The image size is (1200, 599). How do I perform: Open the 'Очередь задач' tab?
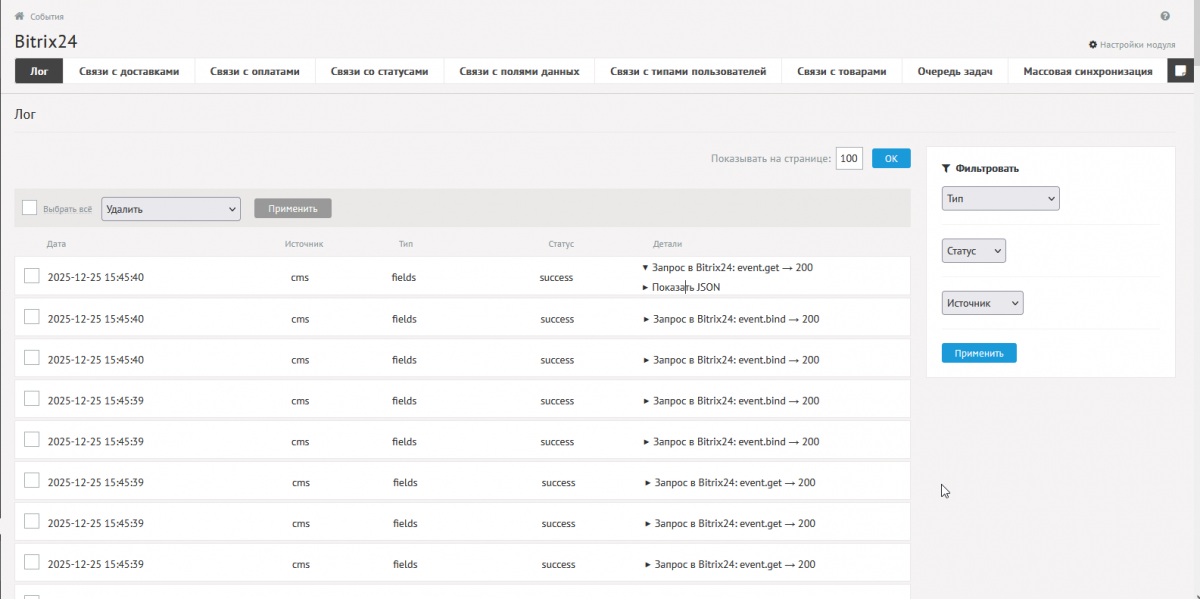coord(954,71)
